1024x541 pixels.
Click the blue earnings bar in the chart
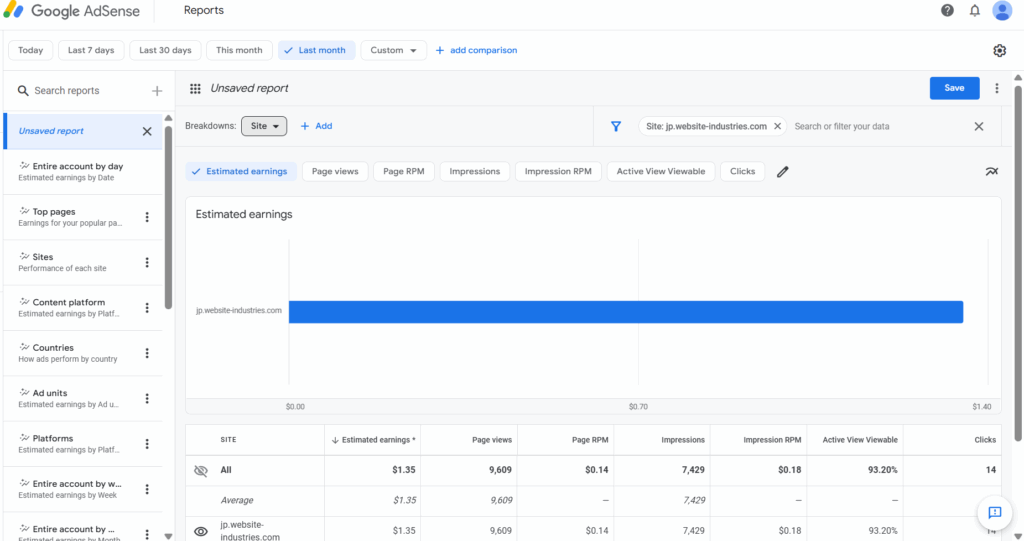point(625,311)
